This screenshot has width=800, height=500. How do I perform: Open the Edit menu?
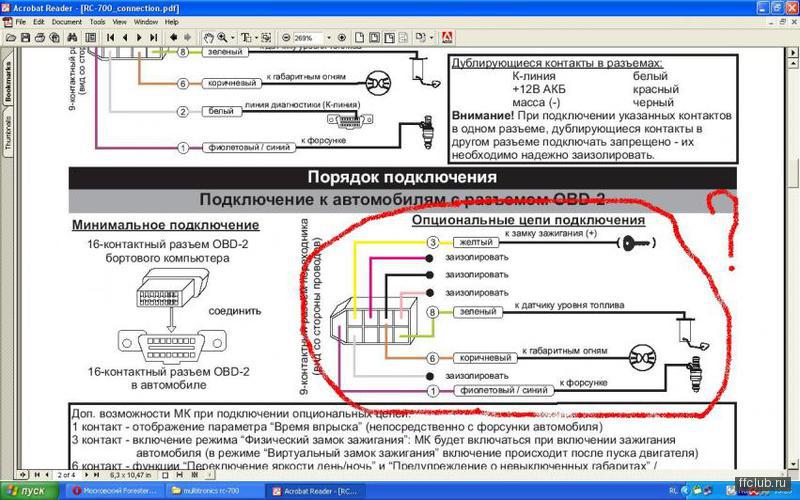click(x=39, y=22)
